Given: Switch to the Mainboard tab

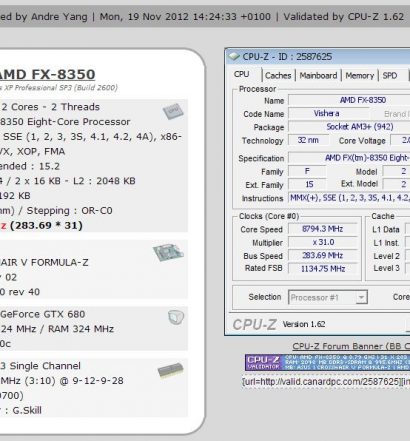Looking at the screenshot, I should (318, 76).
